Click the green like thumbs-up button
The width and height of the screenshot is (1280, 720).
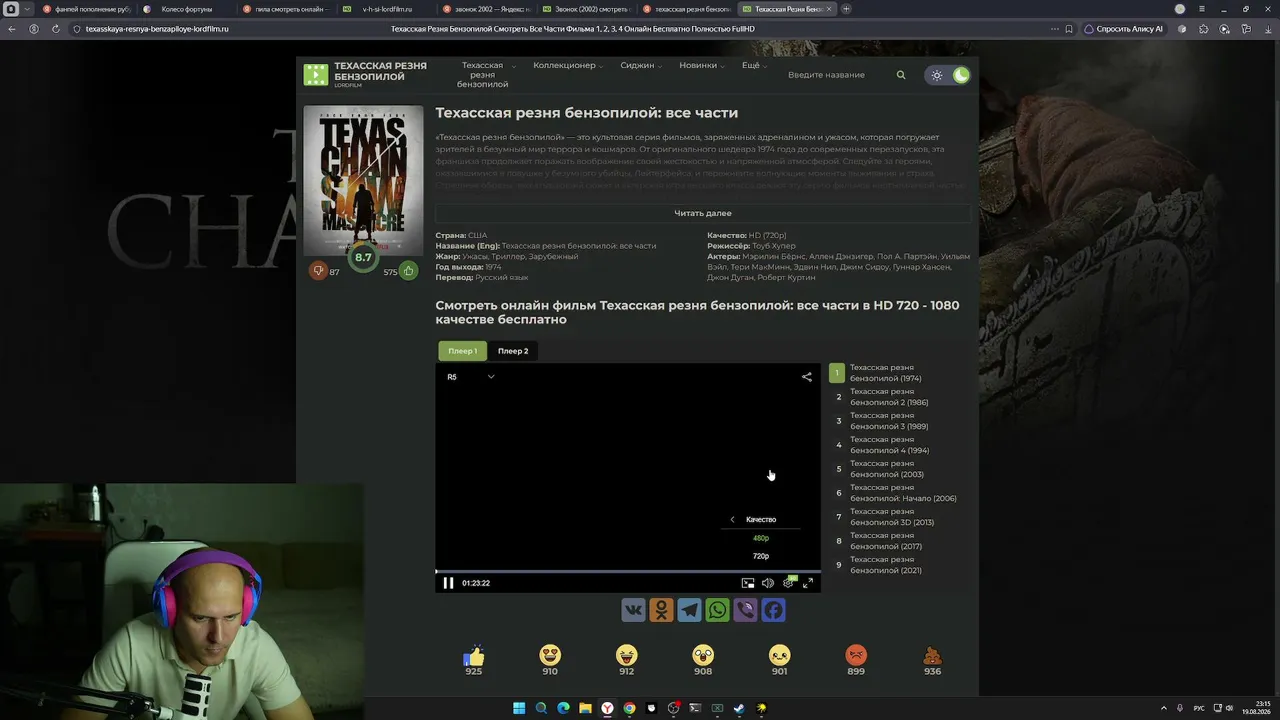[408, 271]
